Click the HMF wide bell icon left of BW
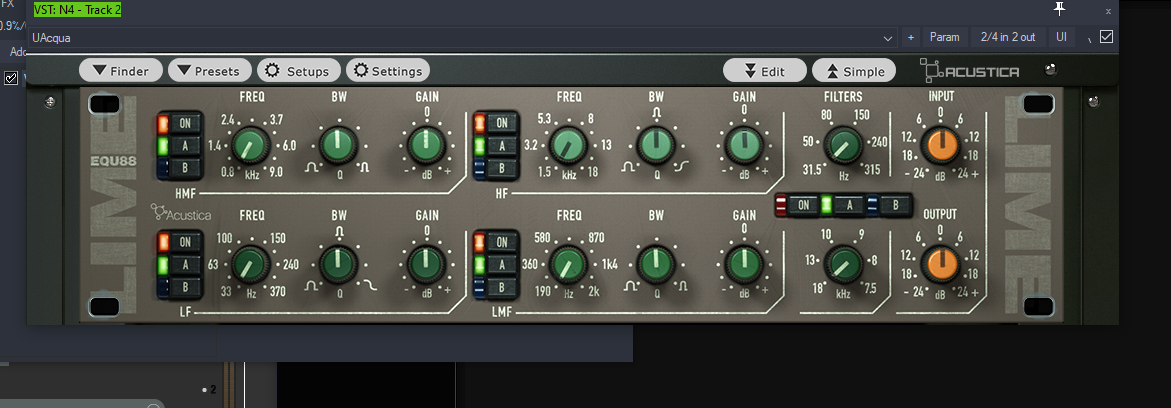 [311, 167]
